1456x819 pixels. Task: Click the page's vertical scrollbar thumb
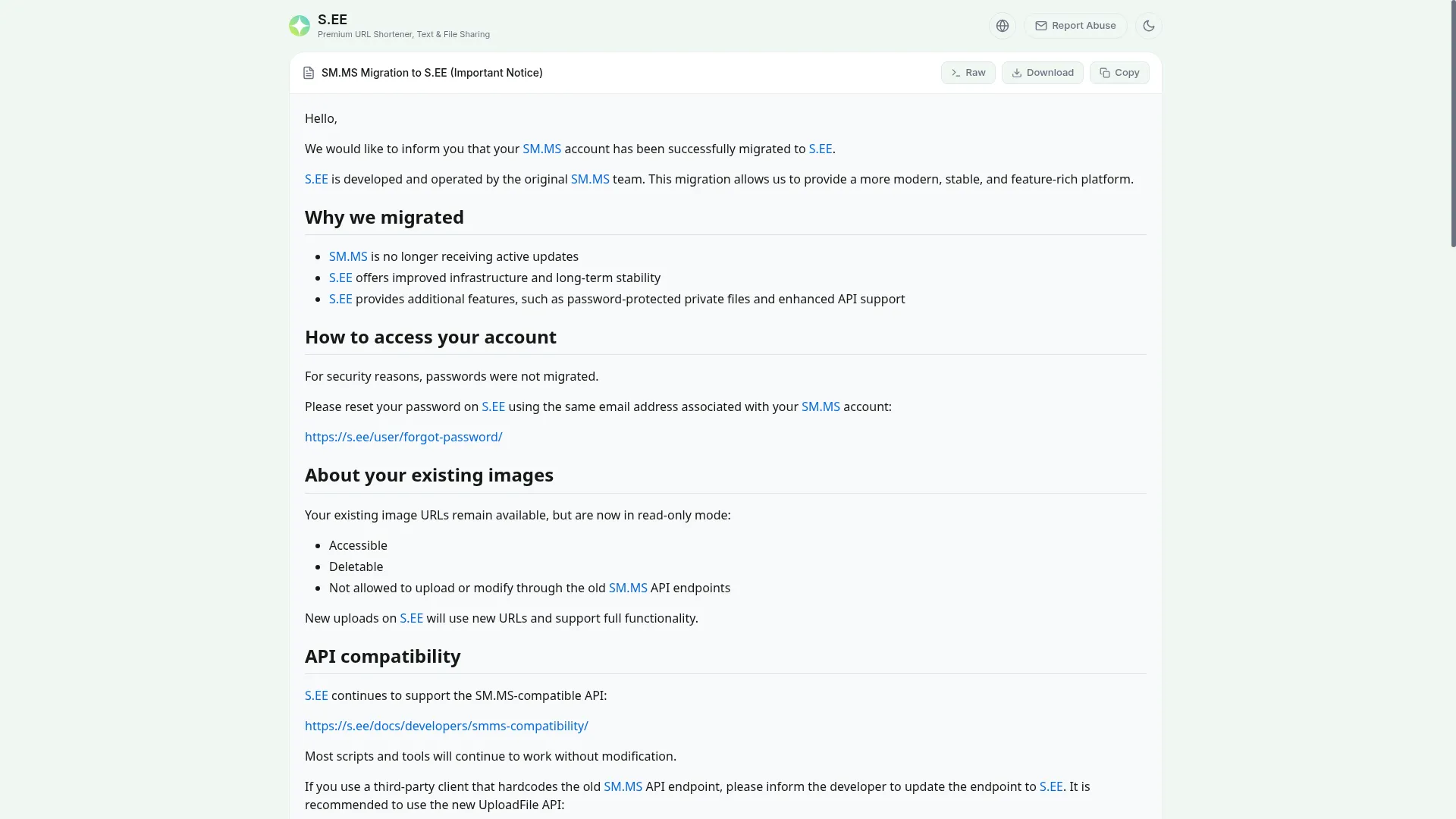pyautogui.click(x=1453, y=124)
